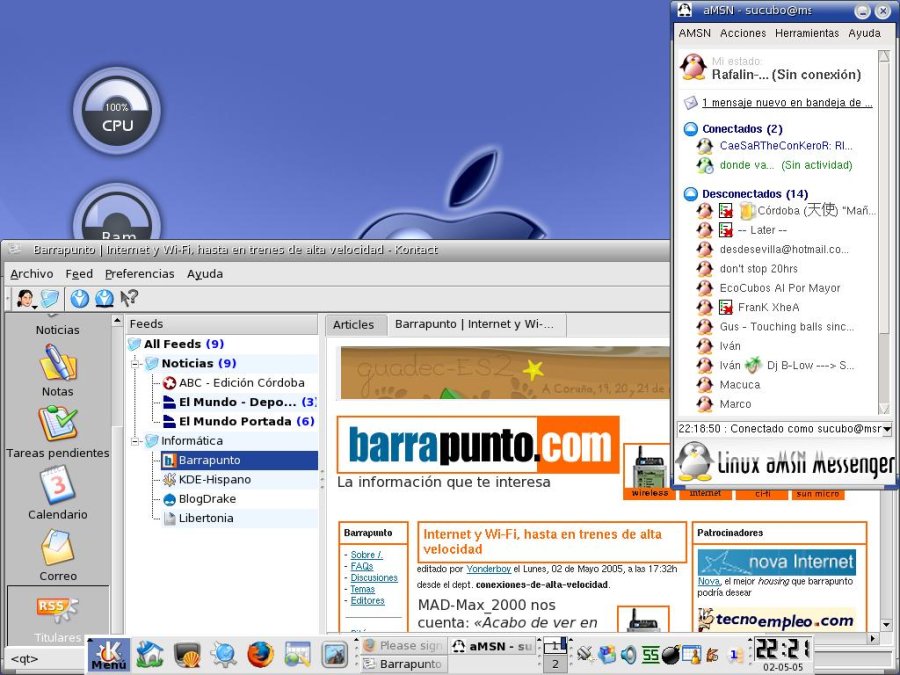Select the Libertonia feed
This screenshot has width=900, height=675.
[206, 518]
